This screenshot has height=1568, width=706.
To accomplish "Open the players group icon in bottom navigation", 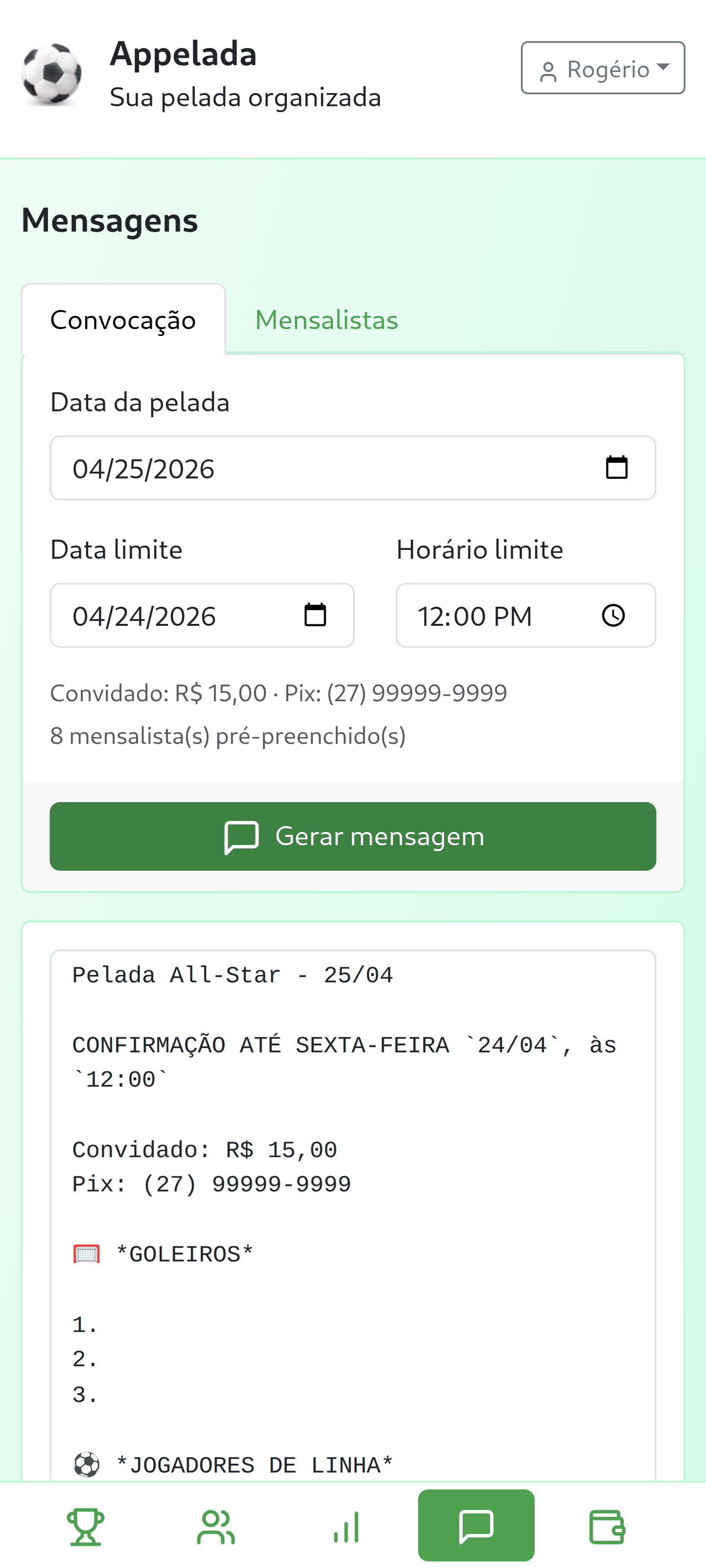I will (x=216, y=1526).
